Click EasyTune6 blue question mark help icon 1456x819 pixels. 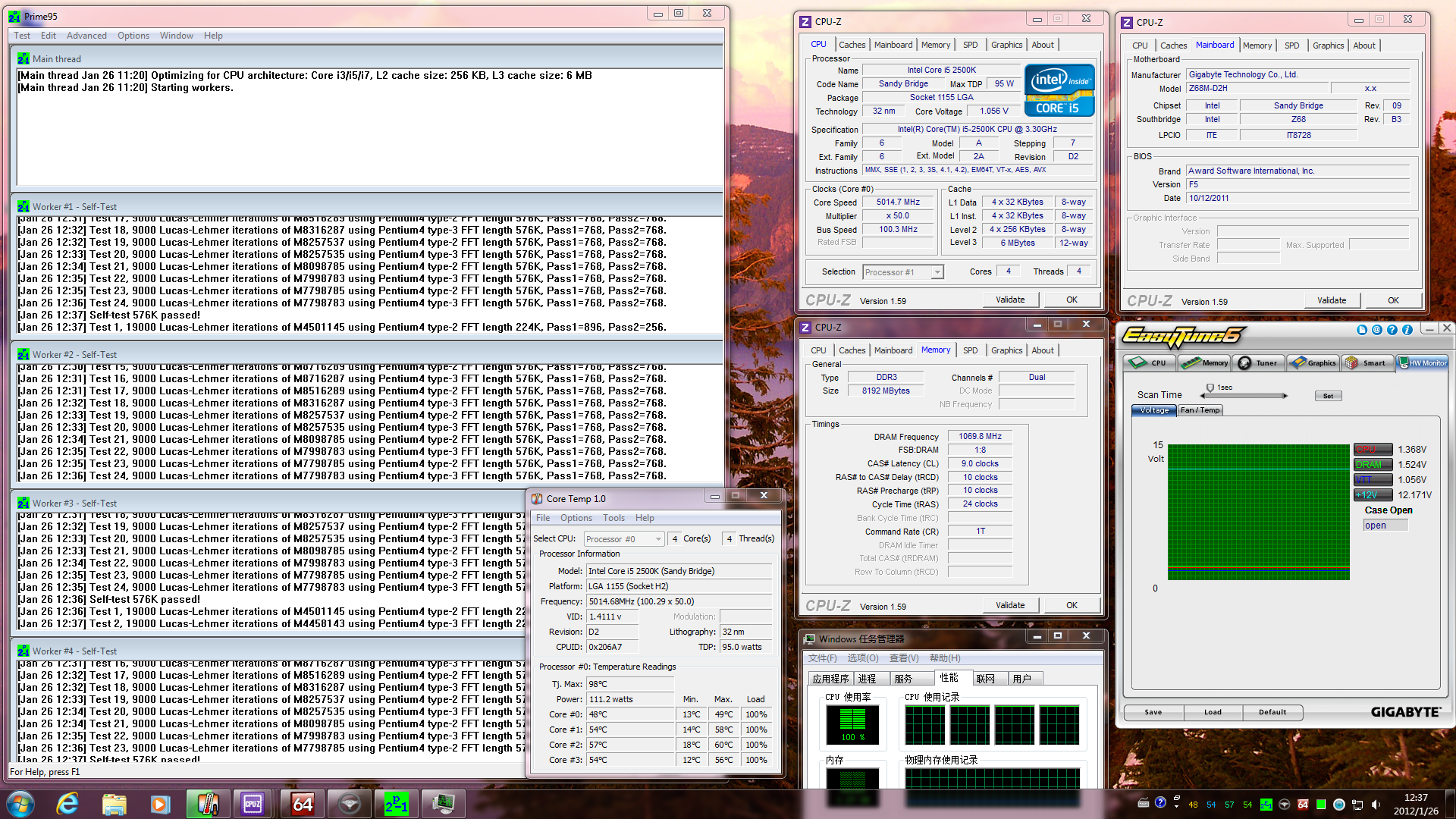(1392, 330)
